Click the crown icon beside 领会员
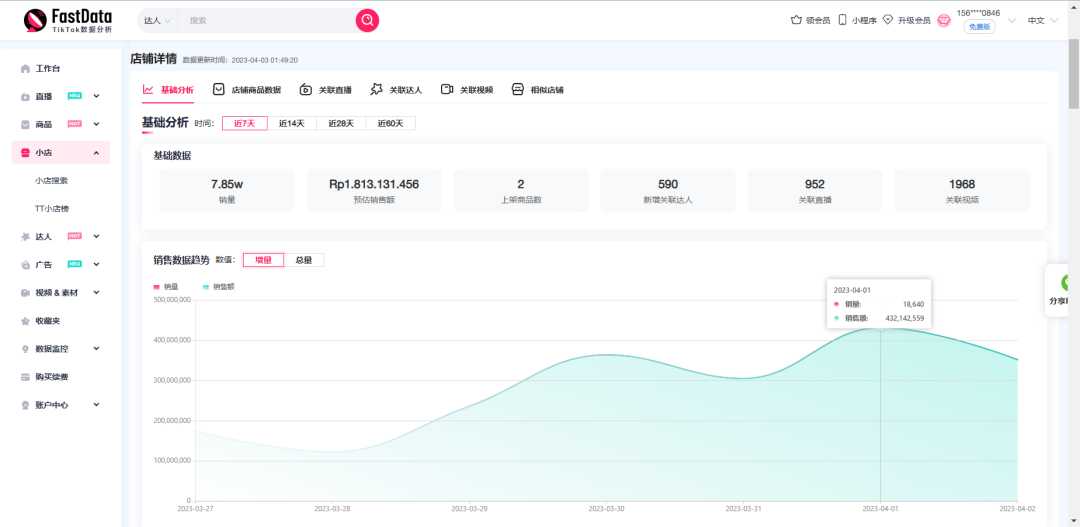This screenshot has height=527, width=1080. (796, 20)
